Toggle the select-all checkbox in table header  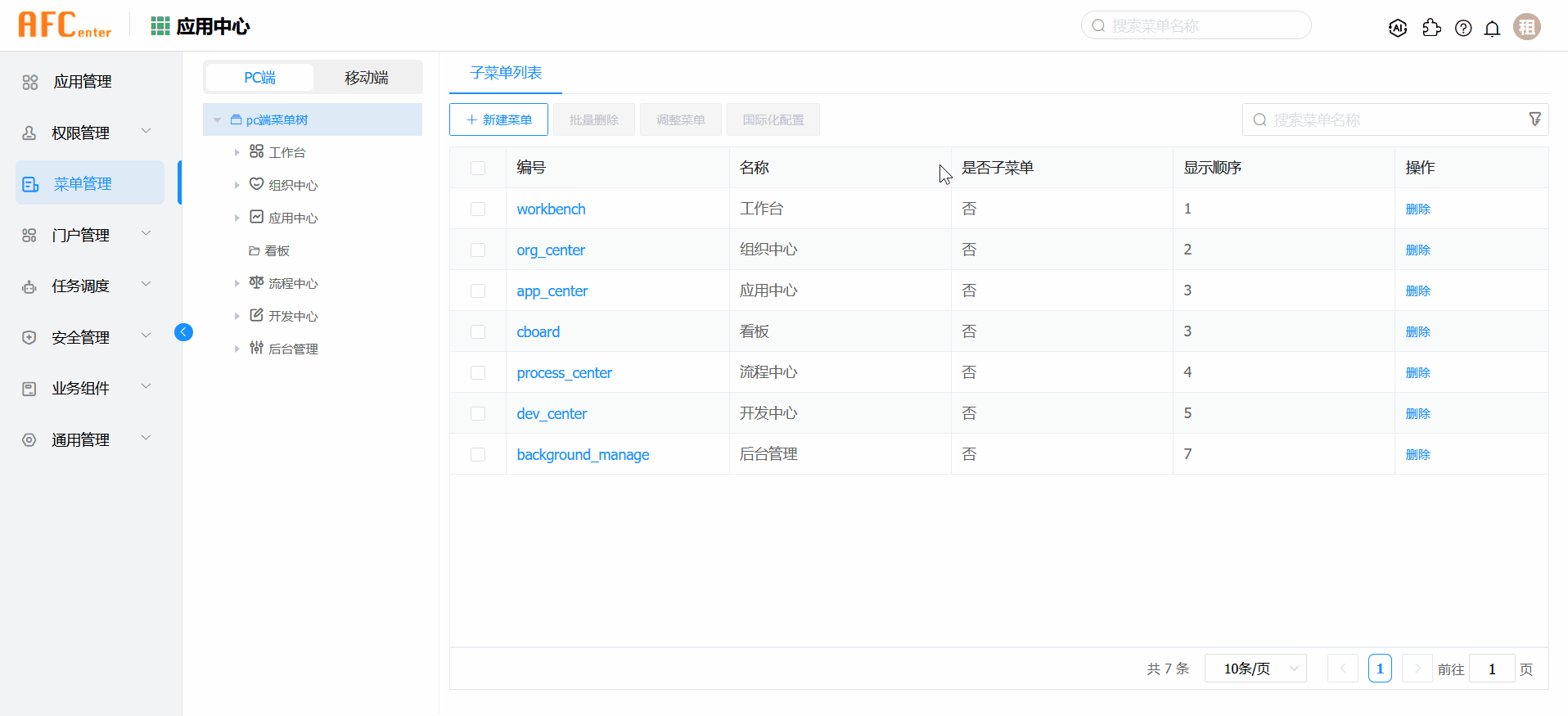tap(478, 168)
